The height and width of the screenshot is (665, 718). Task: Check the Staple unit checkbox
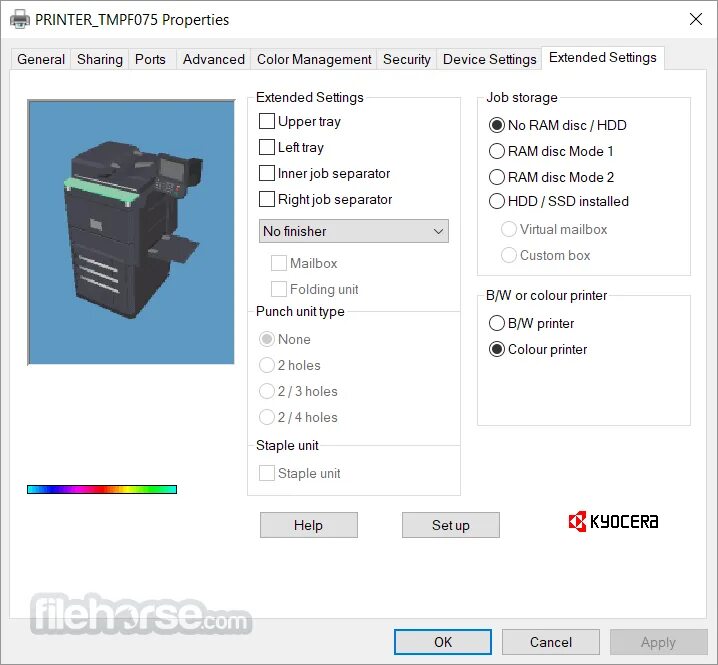(267, 473)
